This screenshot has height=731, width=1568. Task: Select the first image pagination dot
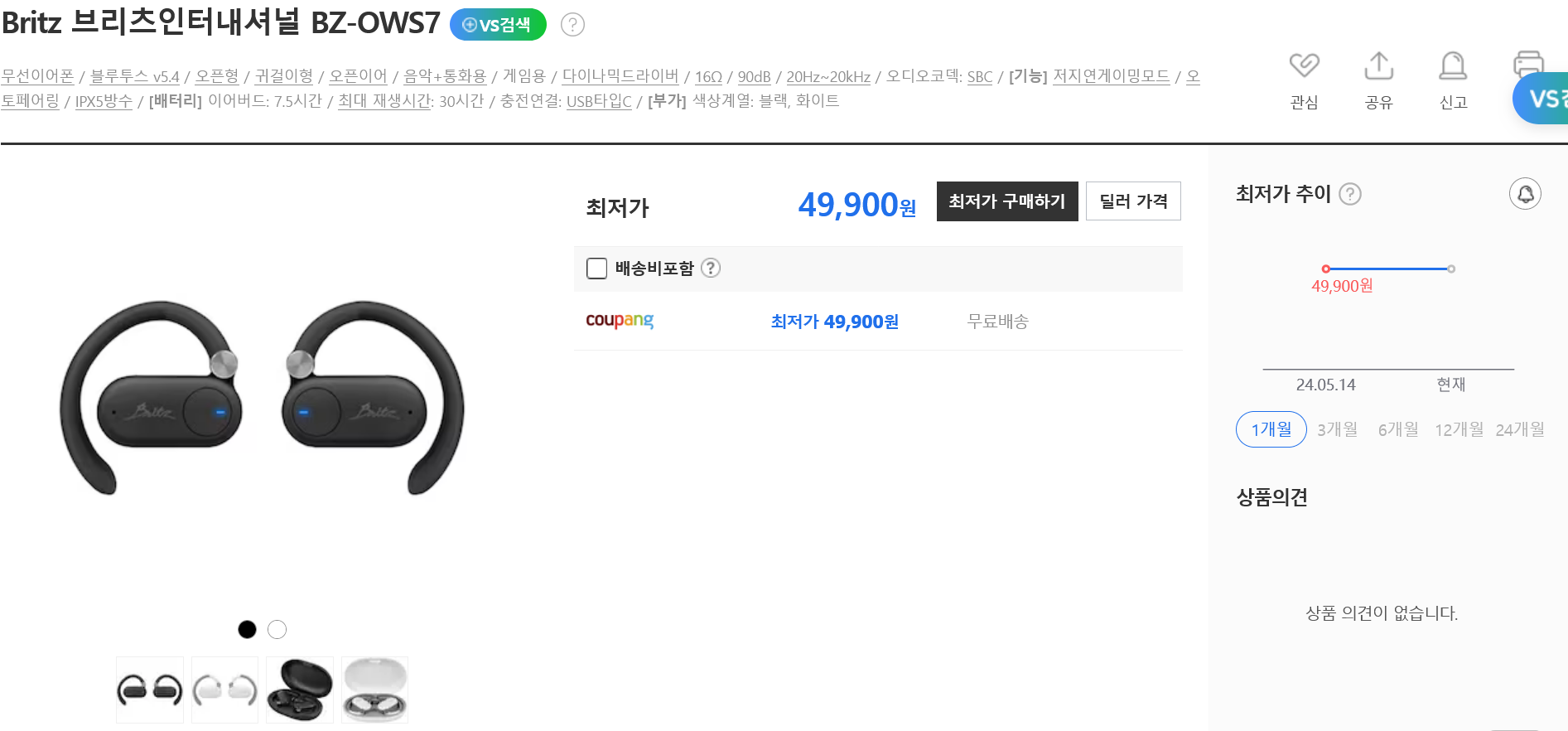pos(247,630)
